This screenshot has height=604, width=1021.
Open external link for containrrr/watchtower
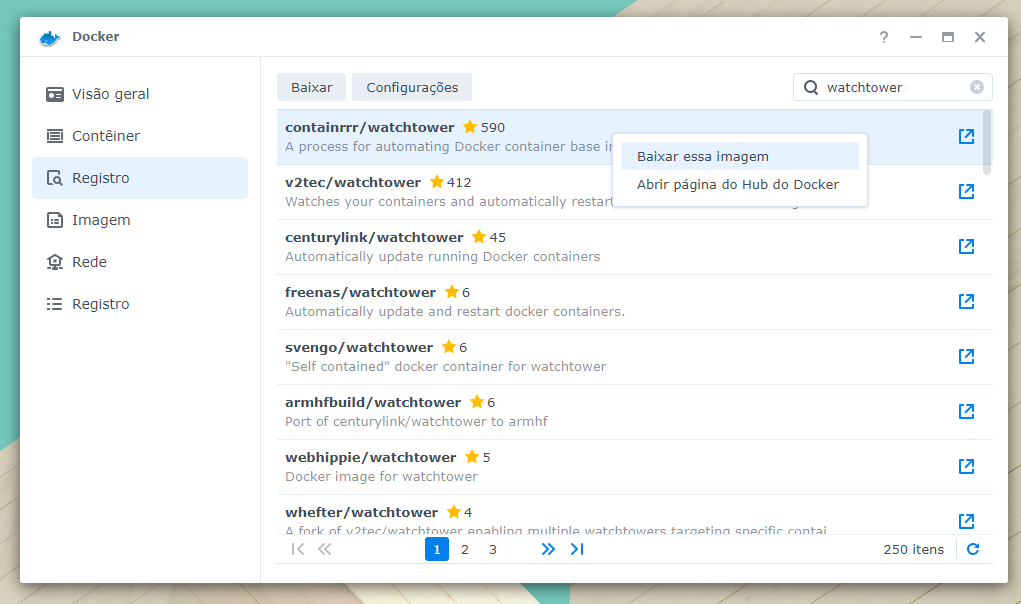(x=966, y=136)
